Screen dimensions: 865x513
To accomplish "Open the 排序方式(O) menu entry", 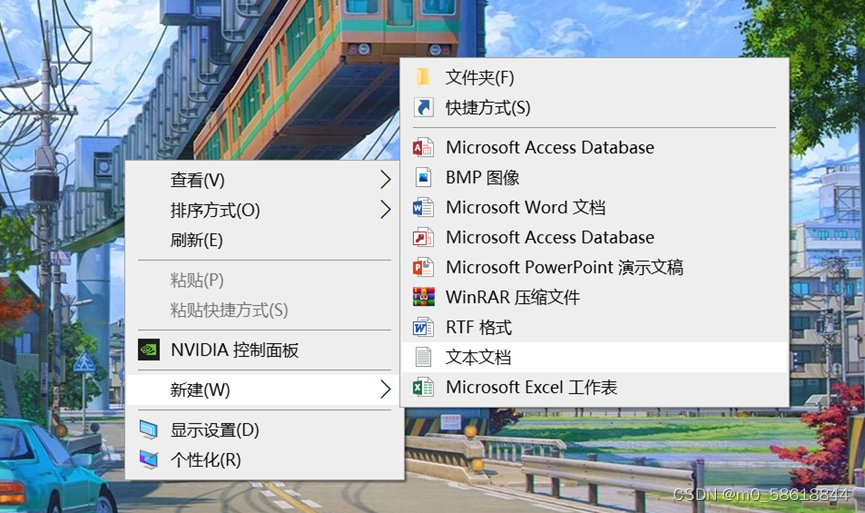I will (264, 210).
